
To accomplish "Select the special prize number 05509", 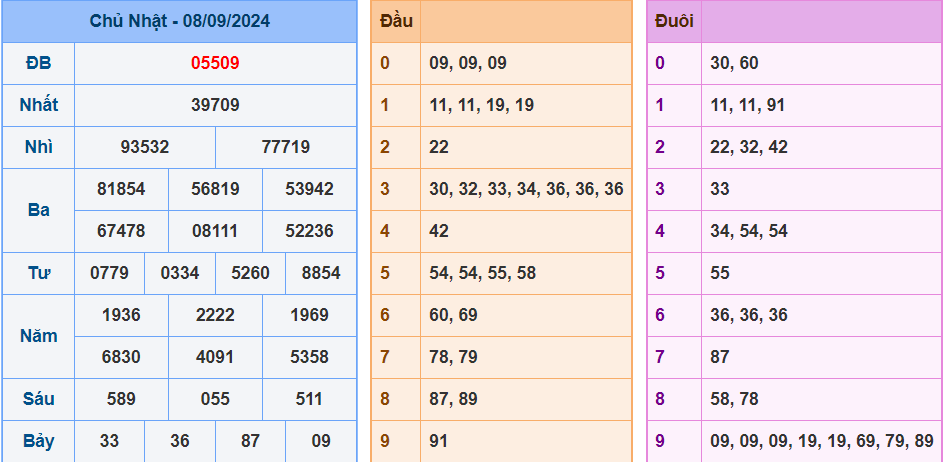I will coord(215,63).
